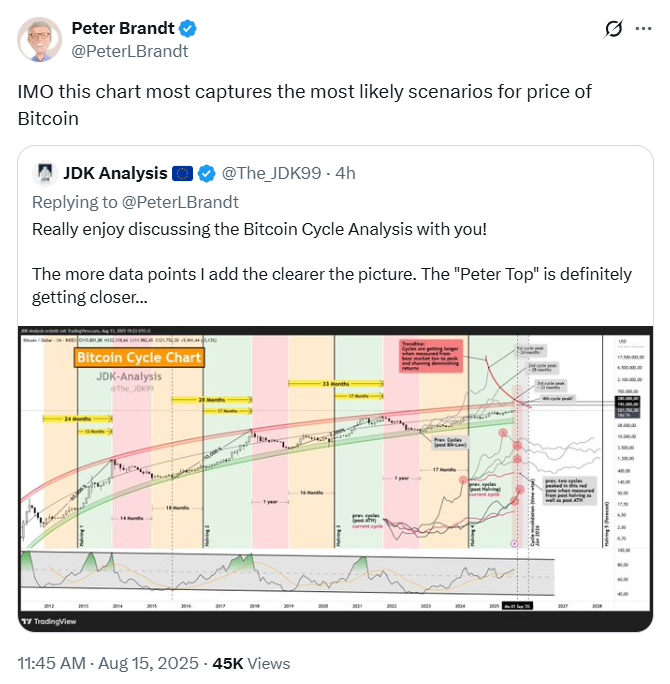Click the JDK Analysis avatar icon
670x684 pixels.
point(45,174)
